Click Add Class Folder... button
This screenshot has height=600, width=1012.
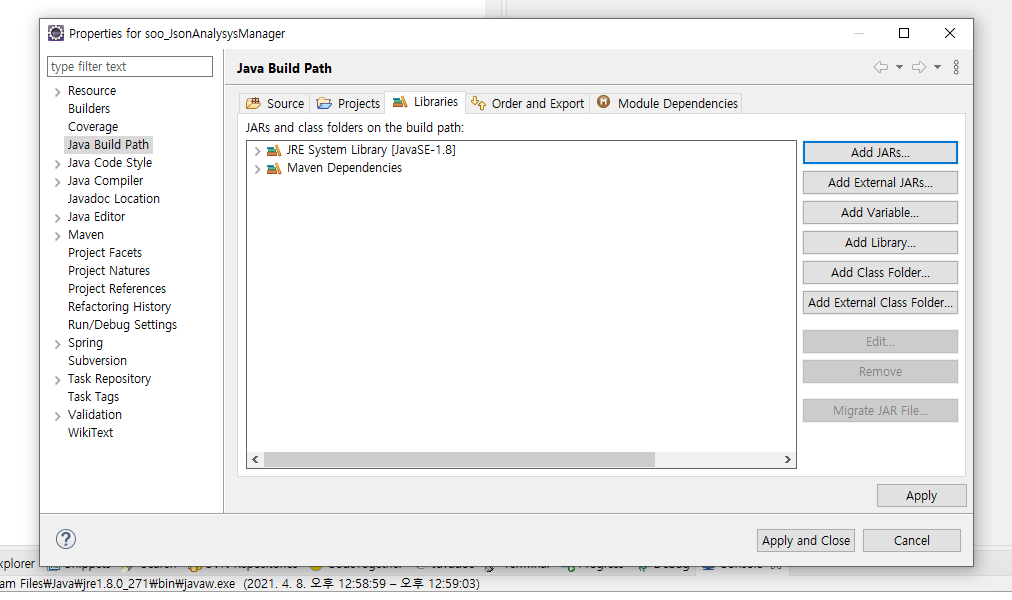tap(880, 272)
